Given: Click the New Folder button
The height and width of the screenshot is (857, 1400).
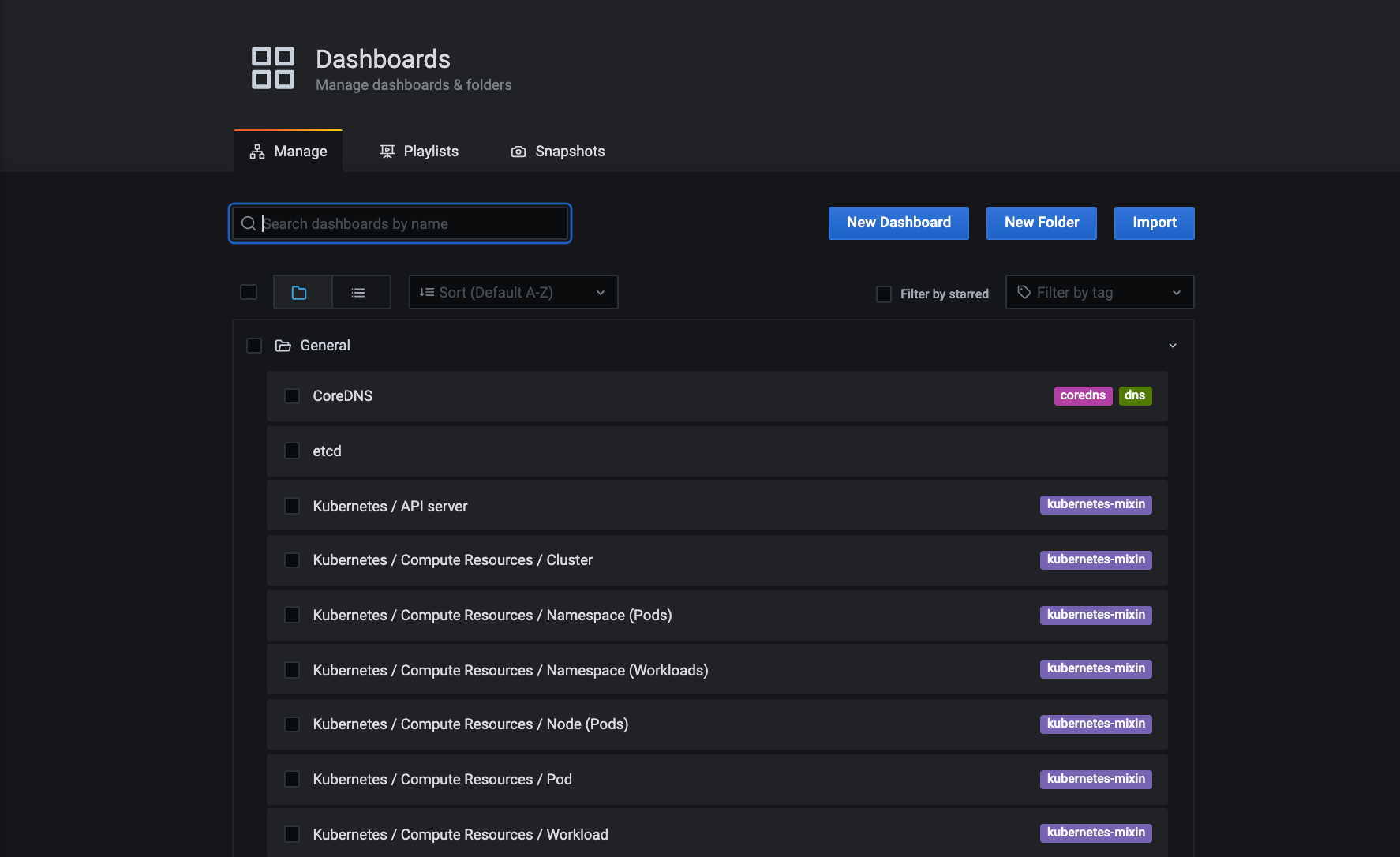Looking at the screenshot, I should pyautogui.click(x=1042, y=223).
